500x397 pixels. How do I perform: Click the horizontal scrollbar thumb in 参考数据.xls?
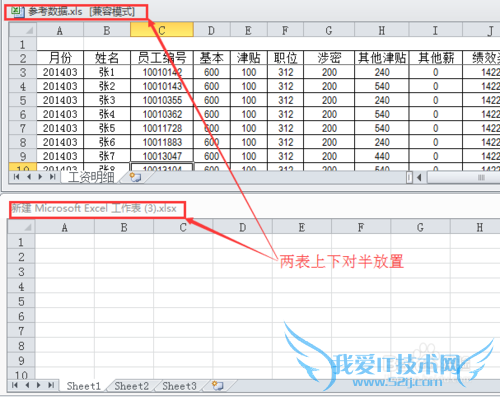(464, 177)
